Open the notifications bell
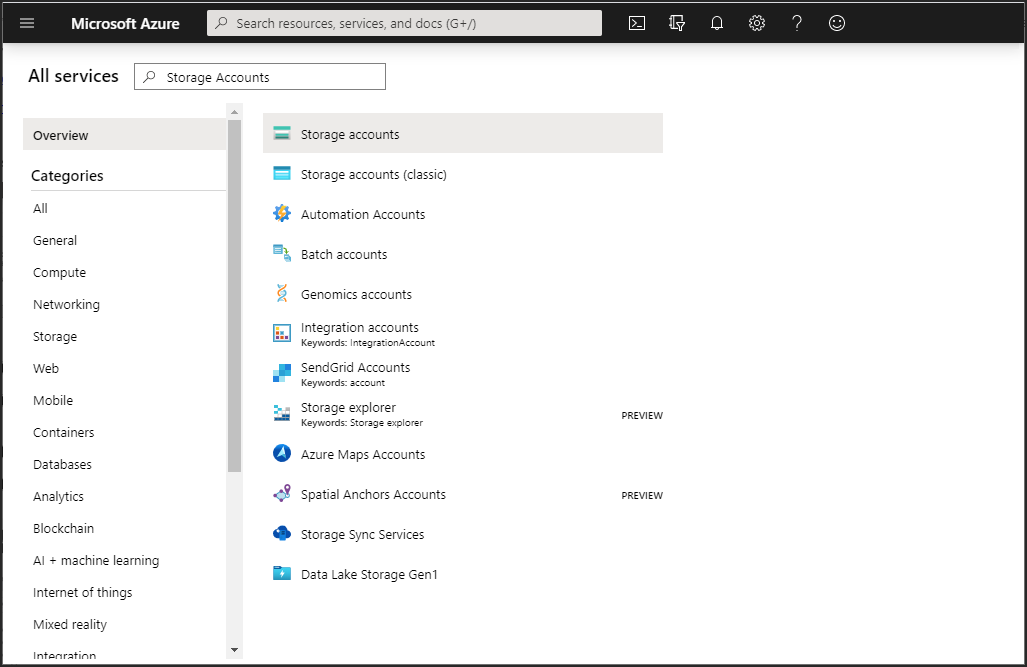 coord(717,24)
